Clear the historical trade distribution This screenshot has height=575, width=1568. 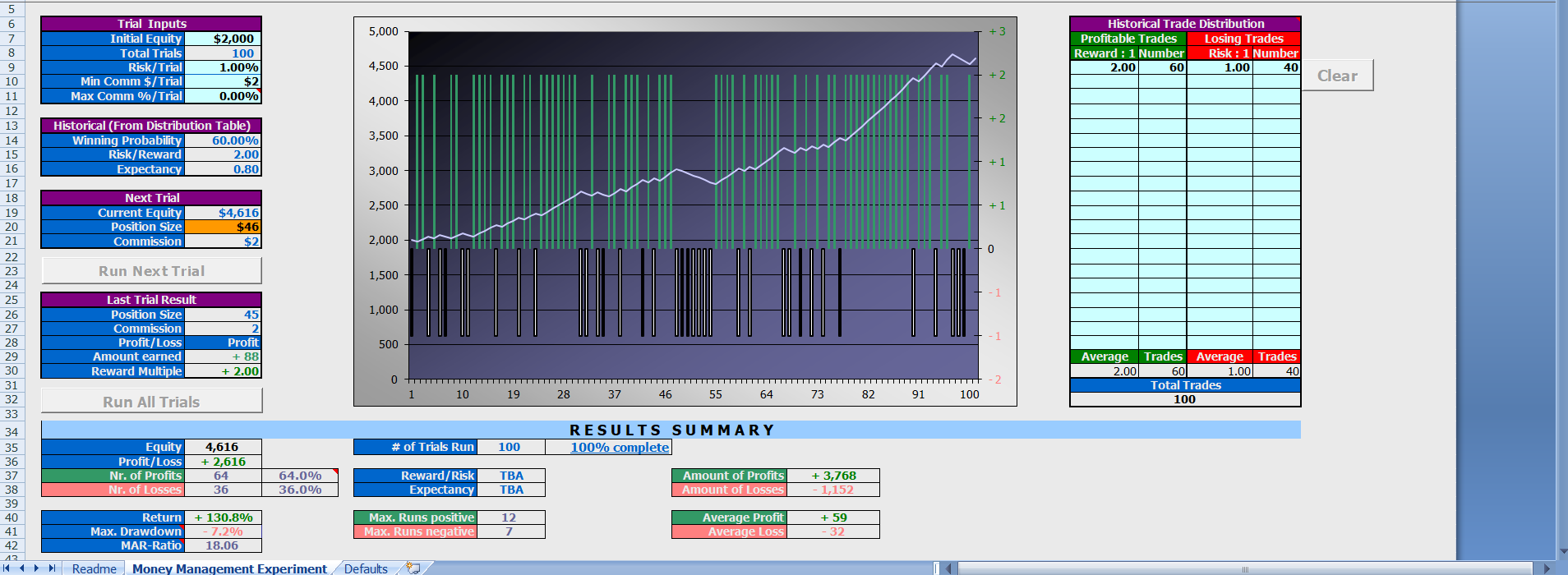click(x=1338, y=76)
